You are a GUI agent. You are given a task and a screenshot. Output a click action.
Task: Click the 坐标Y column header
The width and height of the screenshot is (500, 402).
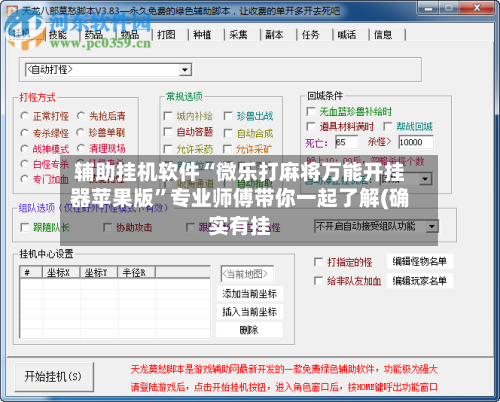(98, 272)
